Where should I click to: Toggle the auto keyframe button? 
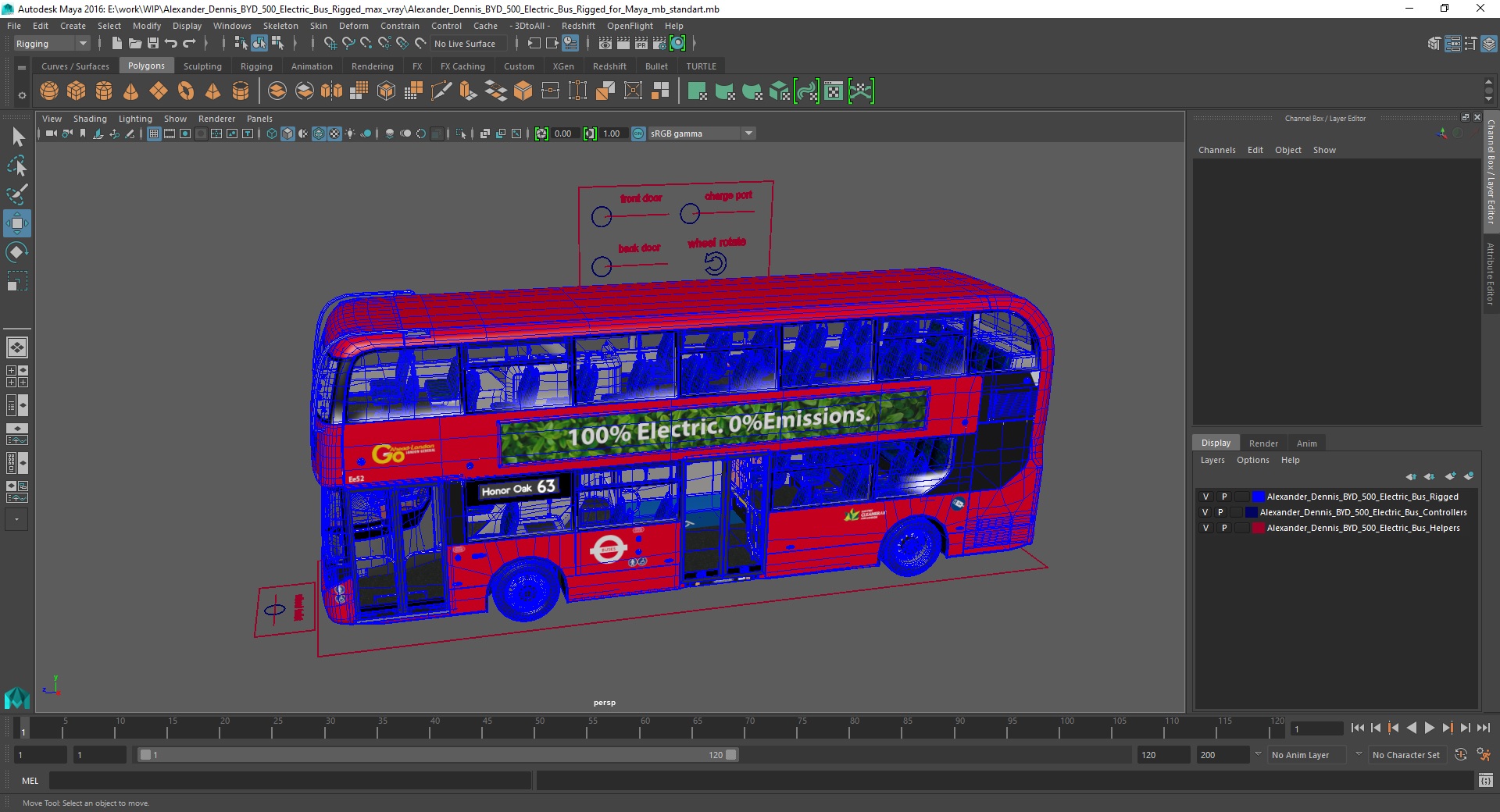[1461, 755]
